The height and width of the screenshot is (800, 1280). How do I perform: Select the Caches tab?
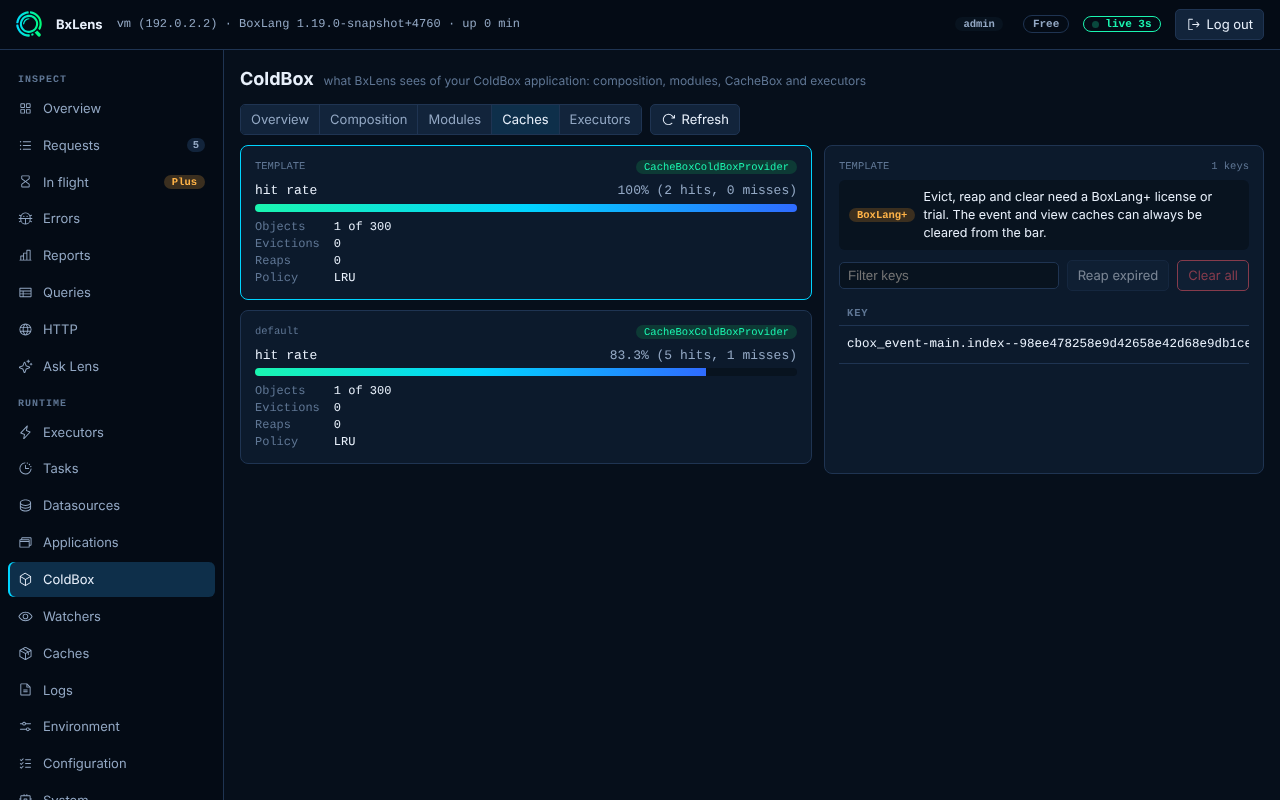coord(525,119)
